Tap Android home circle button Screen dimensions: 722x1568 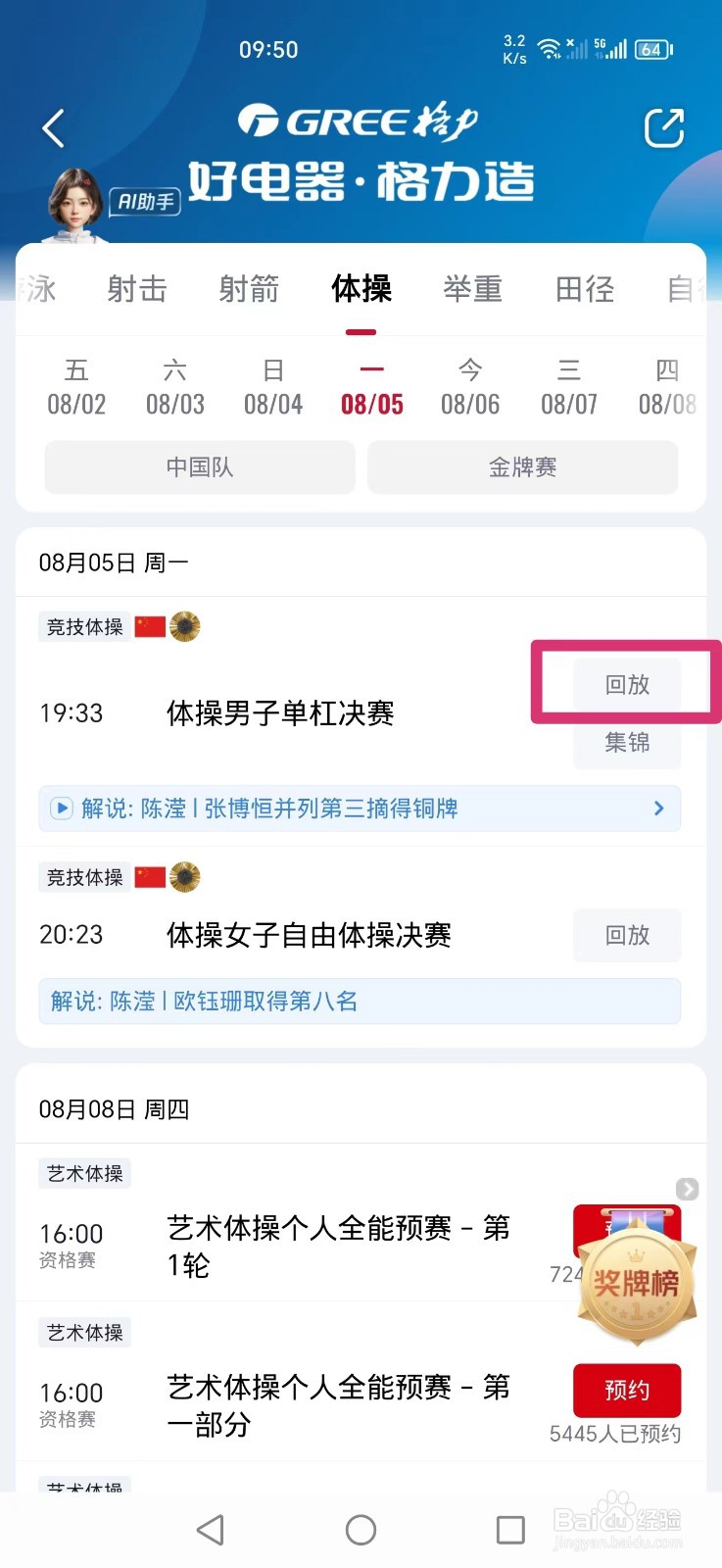pos(361,1530)
